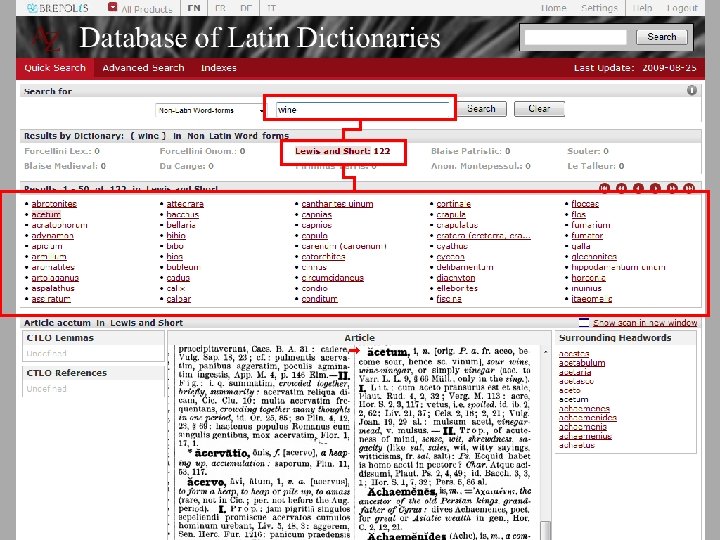Open the 'flos' result link

pyautogui.click(x=579, y=214)
